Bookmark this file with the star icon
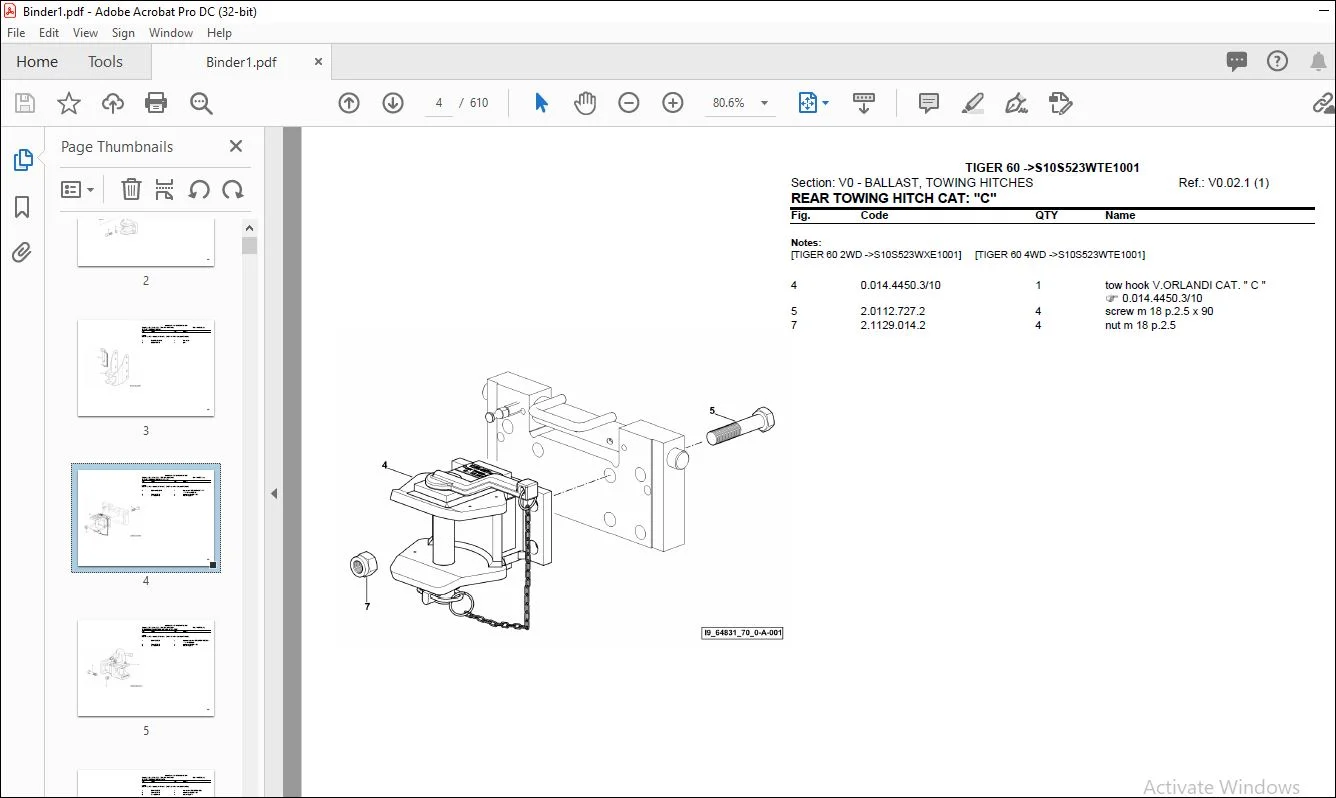 point(68,103)
